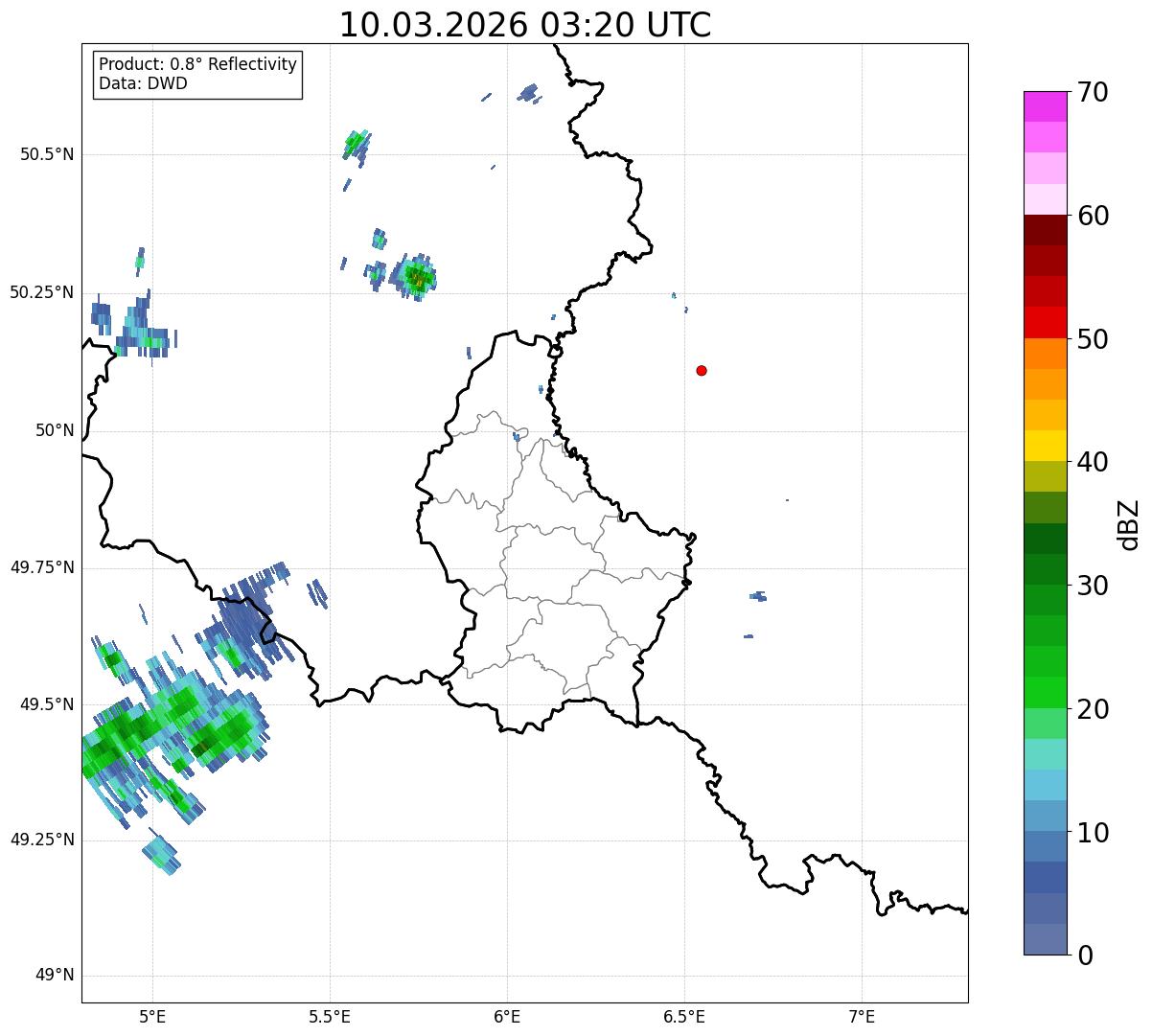Click the 20 dBZ colorbar tick label

coord(1093,709)
